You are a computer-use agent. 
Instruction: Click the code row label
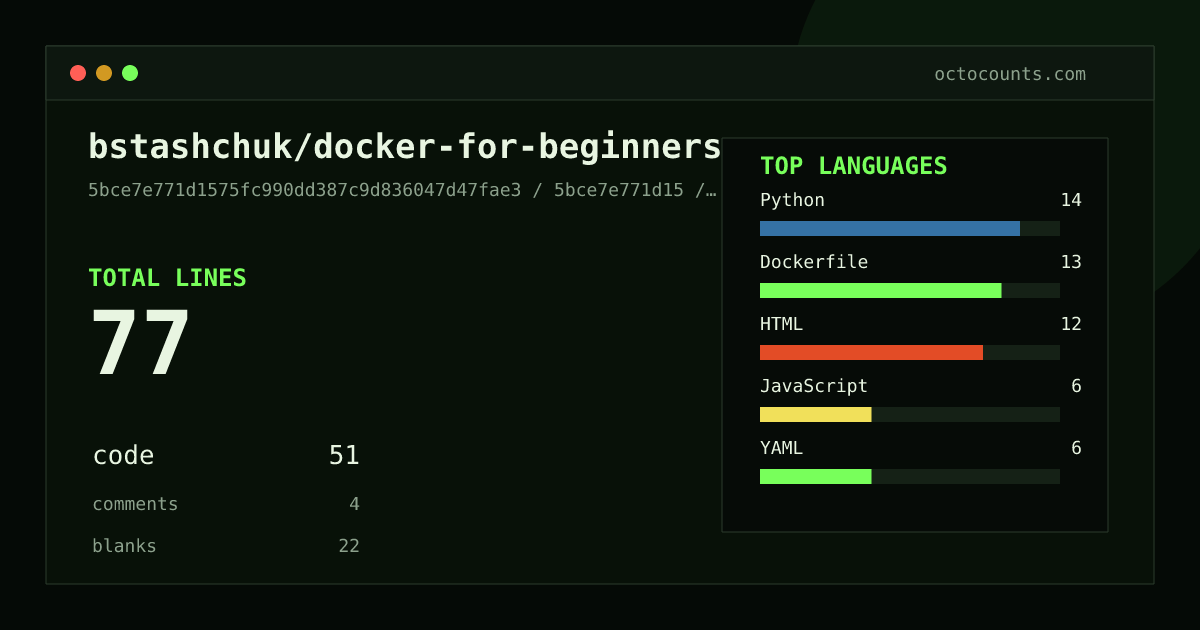[123, 456]
